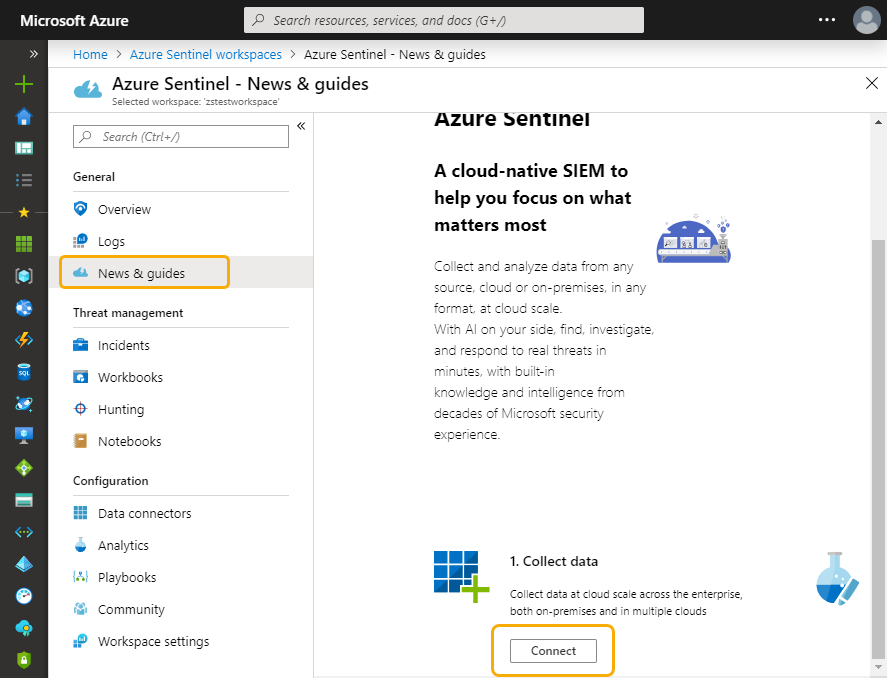Expand the sidebar with the double chevron

click(33, 54)
